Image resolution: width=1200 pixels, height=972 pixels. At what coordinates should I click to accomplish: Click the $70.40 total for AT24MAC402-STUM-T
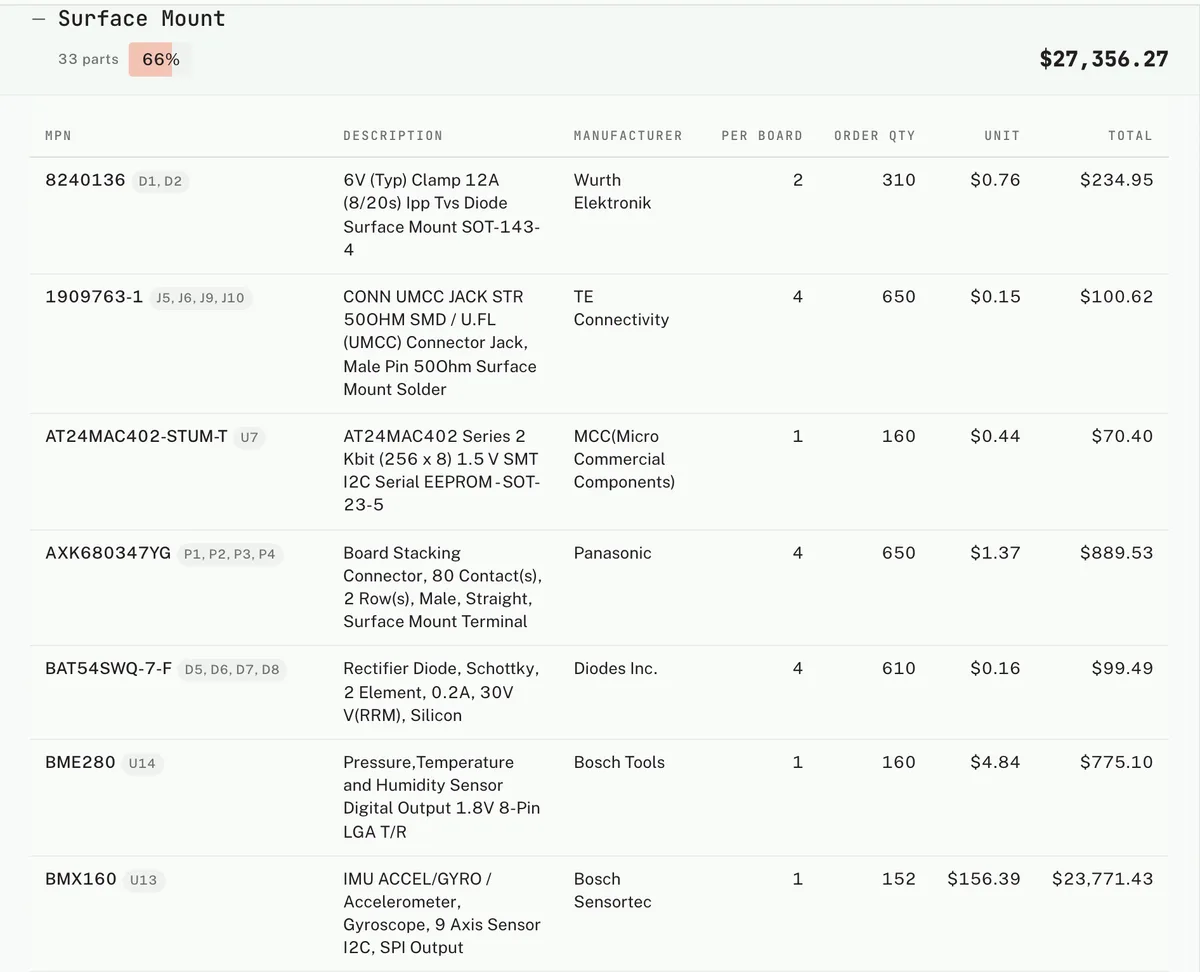click(1122, 436)
